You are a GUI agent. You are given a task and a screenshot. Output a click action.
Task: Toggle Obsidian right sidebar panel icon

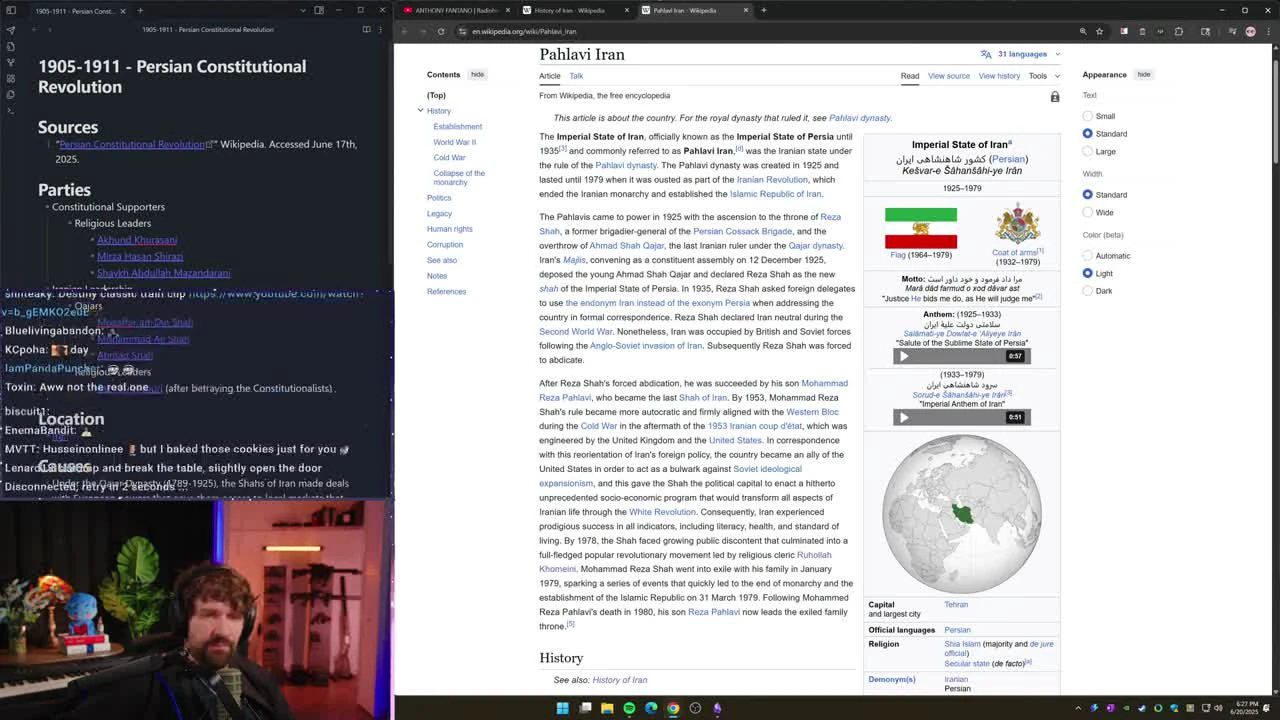coord(319,11)
